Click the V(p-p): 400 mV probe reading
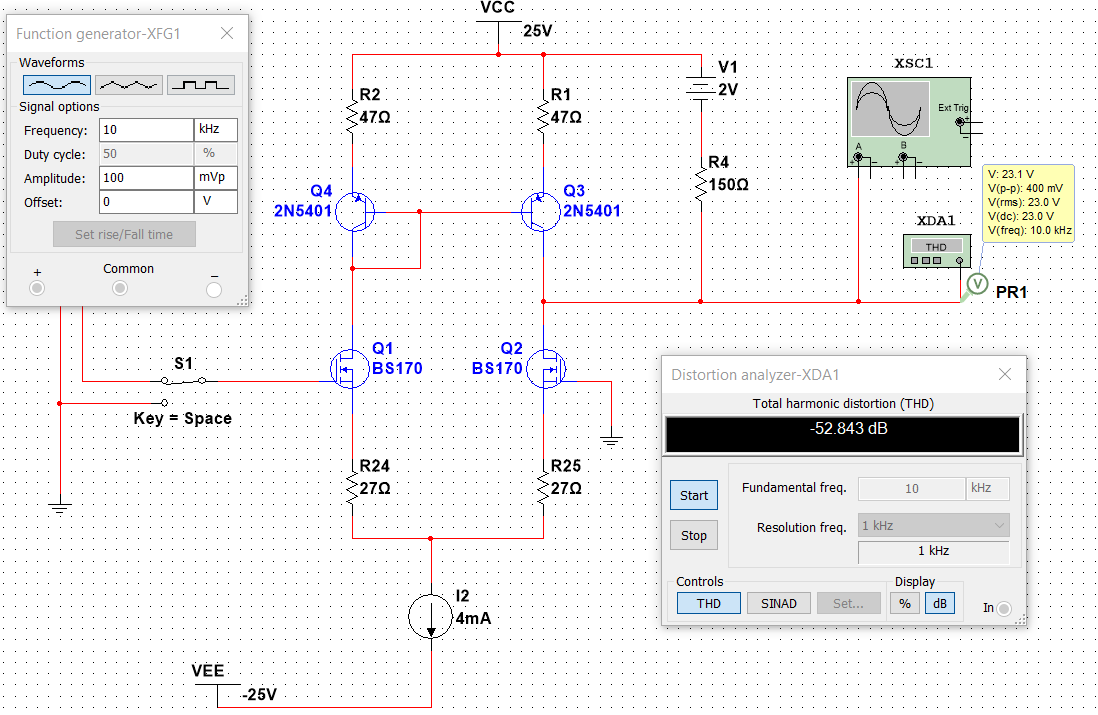This screenshot has width=1098, height=715. 1025,188
